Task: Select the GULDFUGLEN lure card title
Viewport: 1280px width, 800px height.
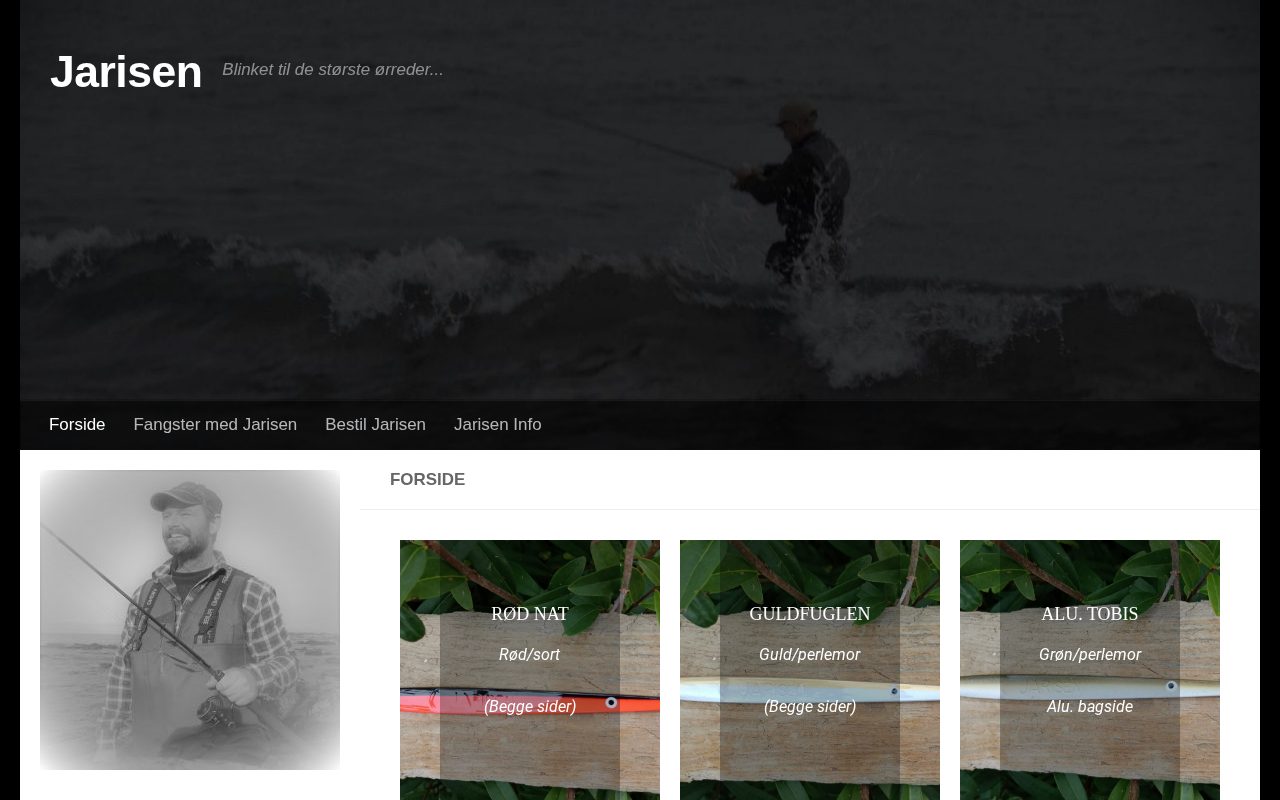Action: point(810,614)
